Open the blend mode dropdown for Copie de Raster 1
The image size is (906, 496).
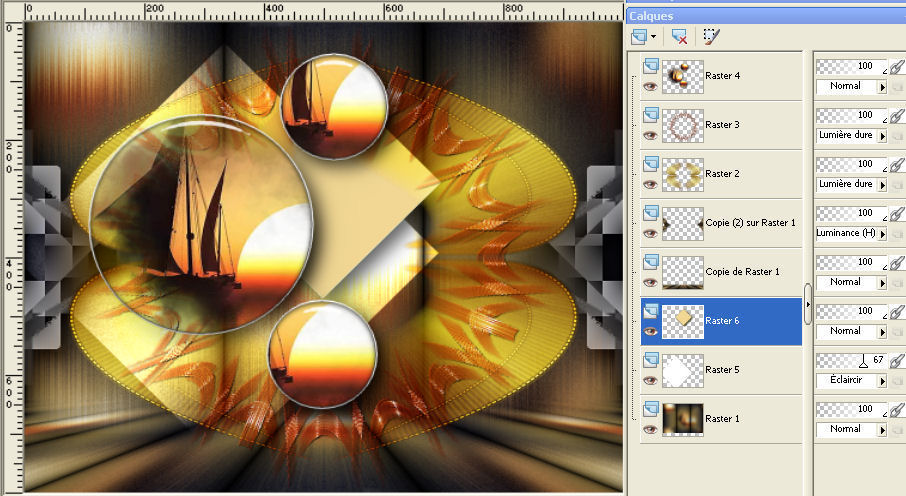tap(882, 284)
